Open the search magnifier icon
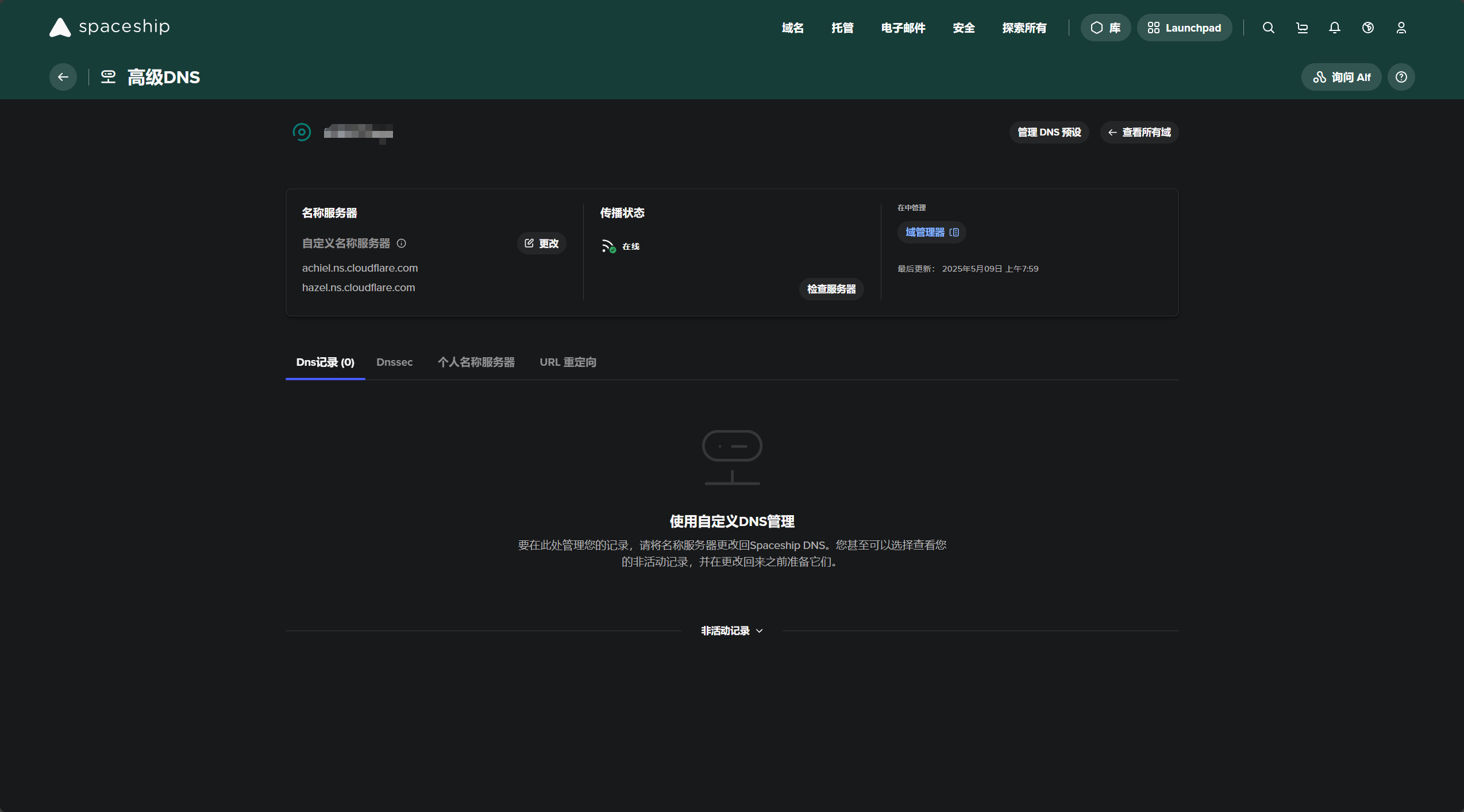 tap(1268, 28)
